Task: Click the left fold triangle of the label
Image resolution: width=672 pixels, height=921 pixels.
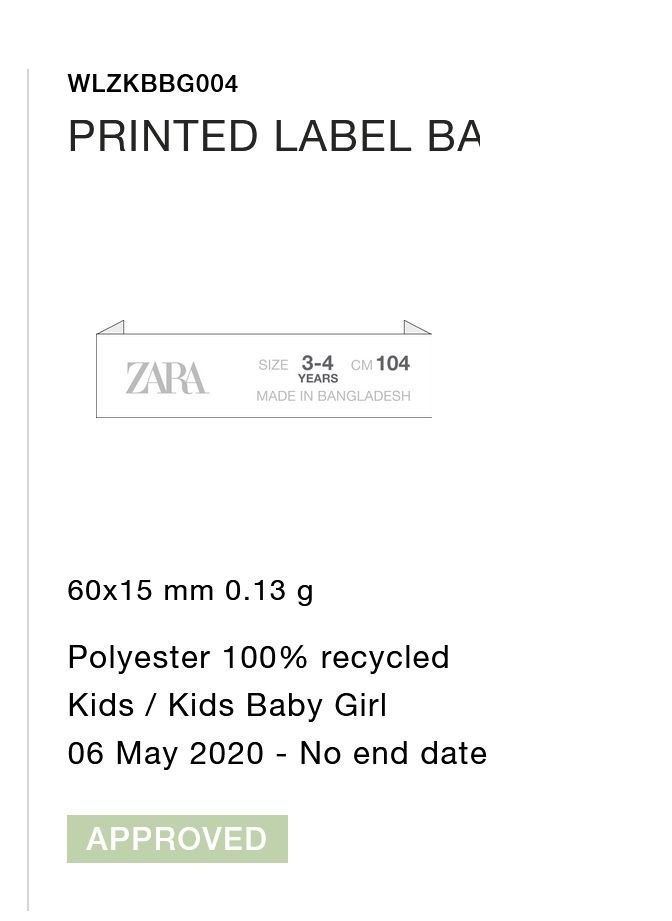Action: (x=112, y=327)
